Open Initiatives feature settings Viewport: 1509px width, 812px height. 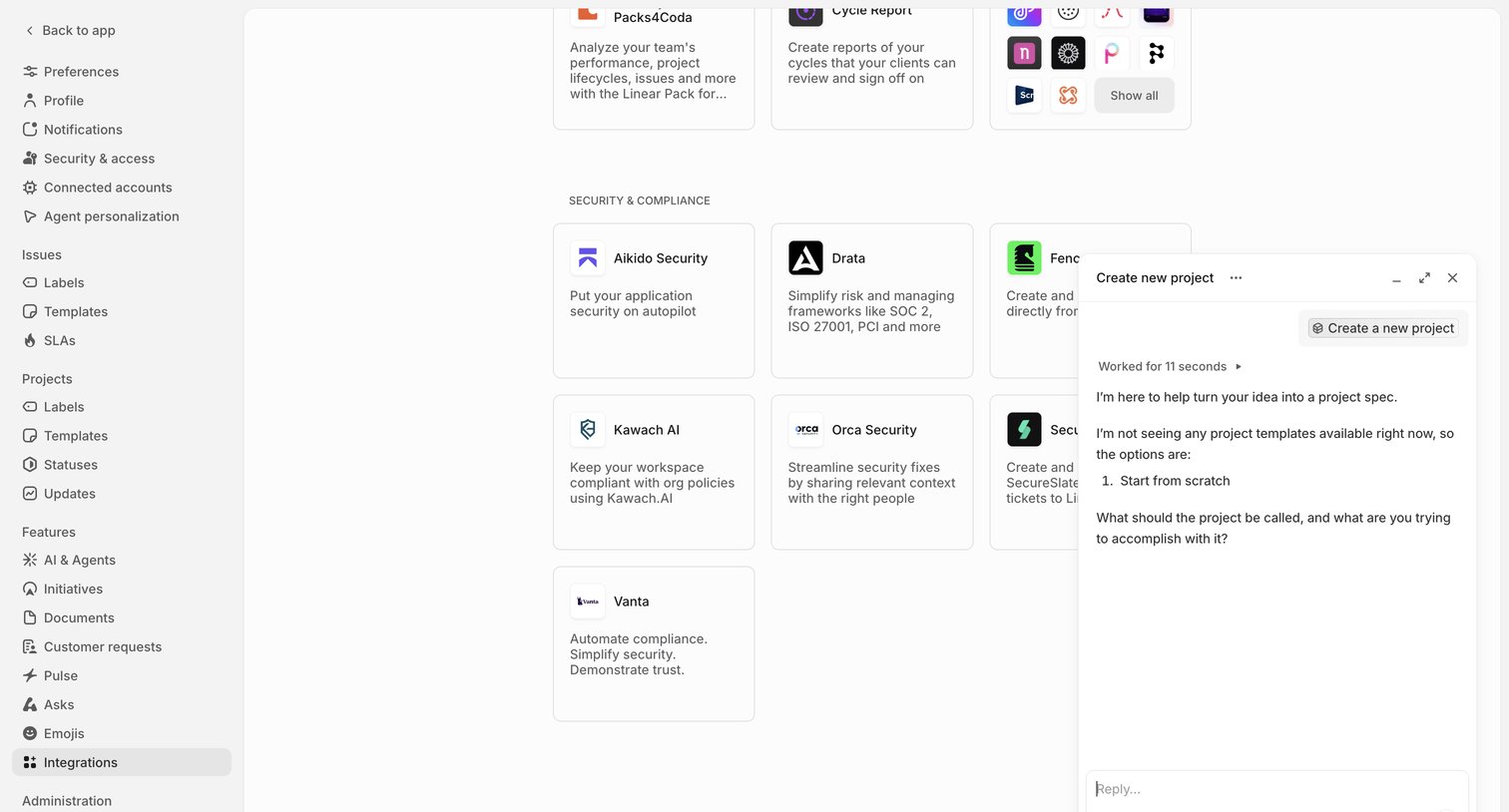click(x=122, y=590)
